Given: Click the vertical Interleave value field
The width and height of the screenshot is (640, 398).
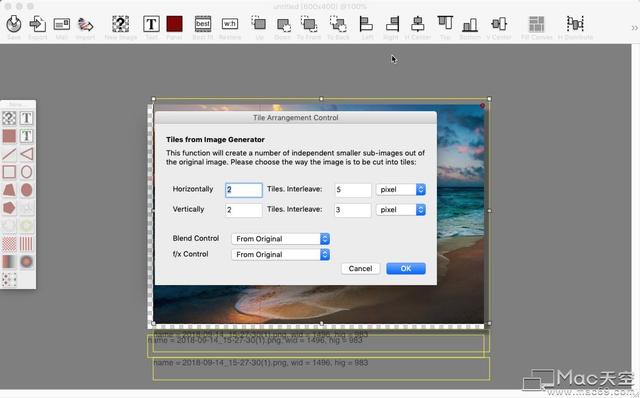Looking at the screenshot, I should [x=353, y=210].
